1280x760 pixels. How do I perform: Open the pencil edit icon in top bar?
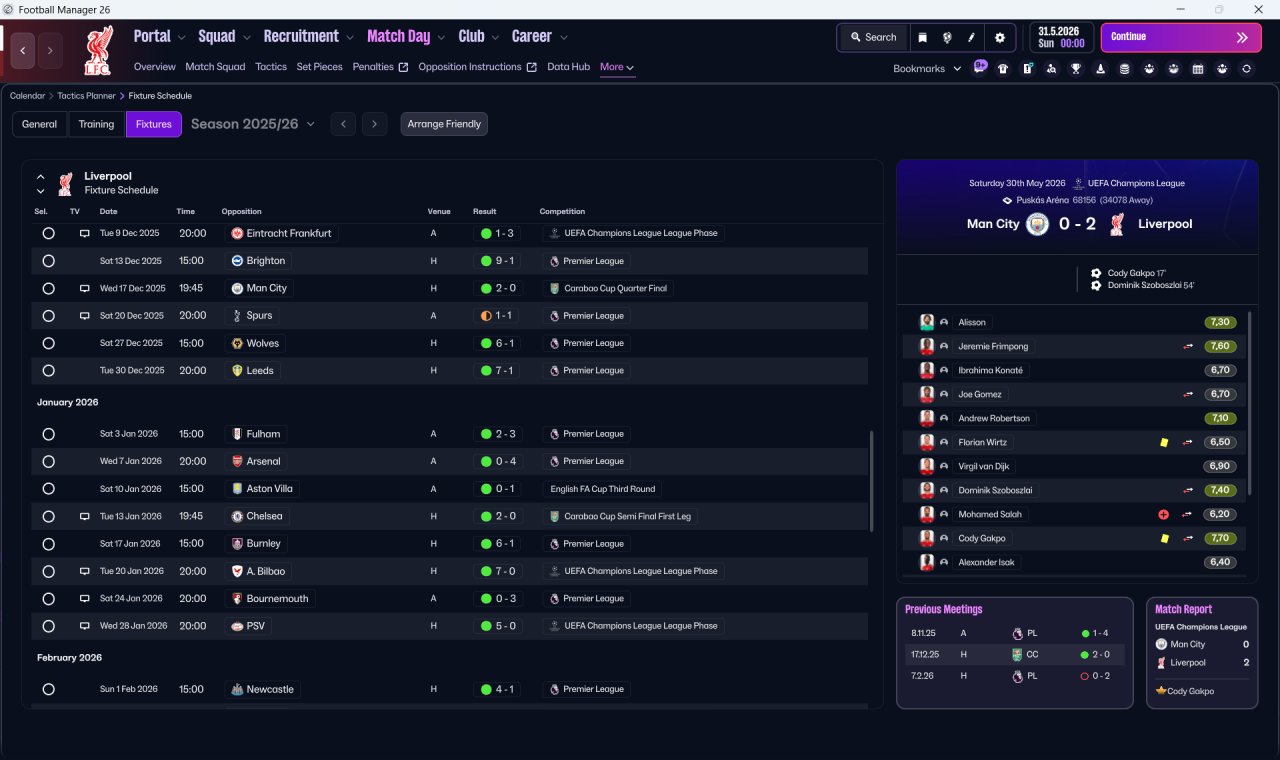[x=971, y=37]
